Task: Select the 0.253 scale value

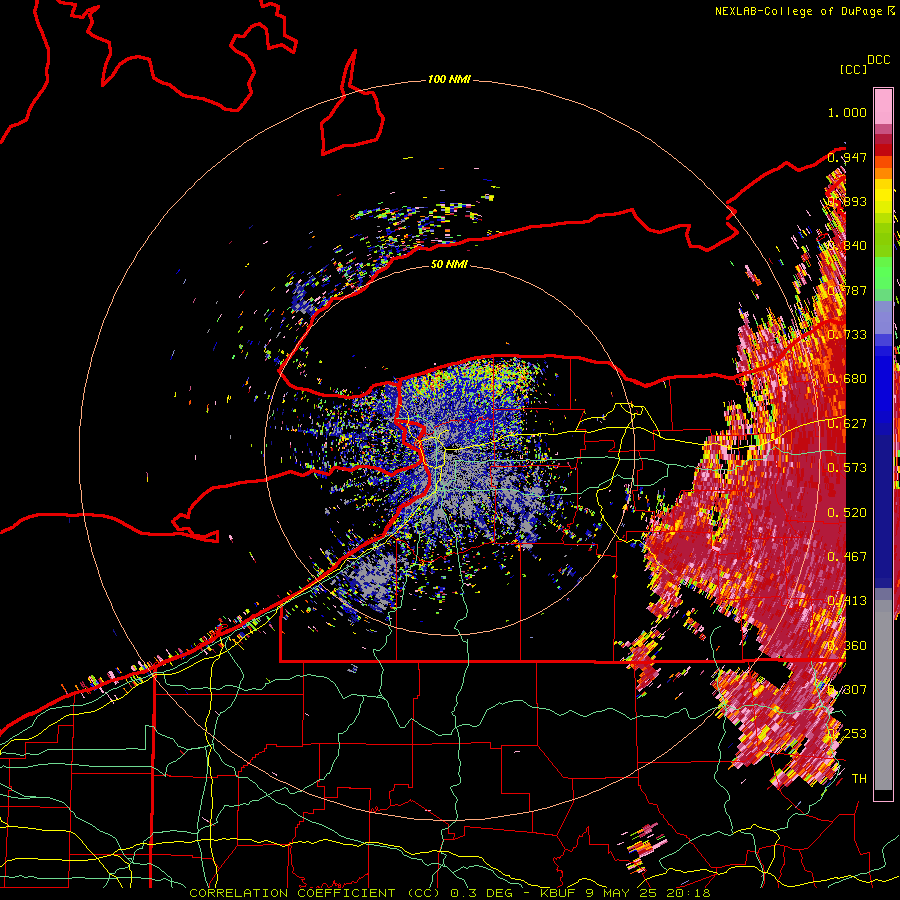Action: [x=847, y=734]
